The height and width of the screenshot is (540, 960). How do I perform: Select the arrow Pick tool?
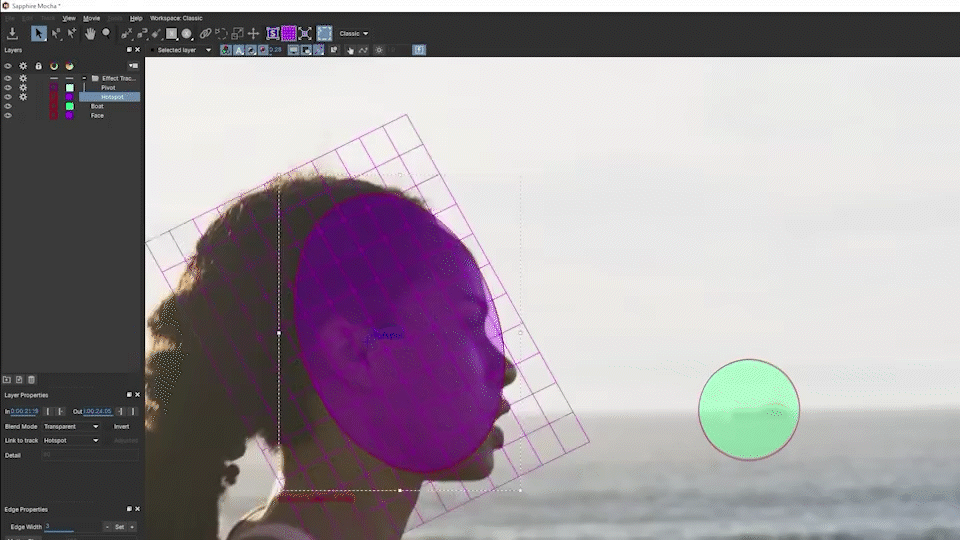39,34
